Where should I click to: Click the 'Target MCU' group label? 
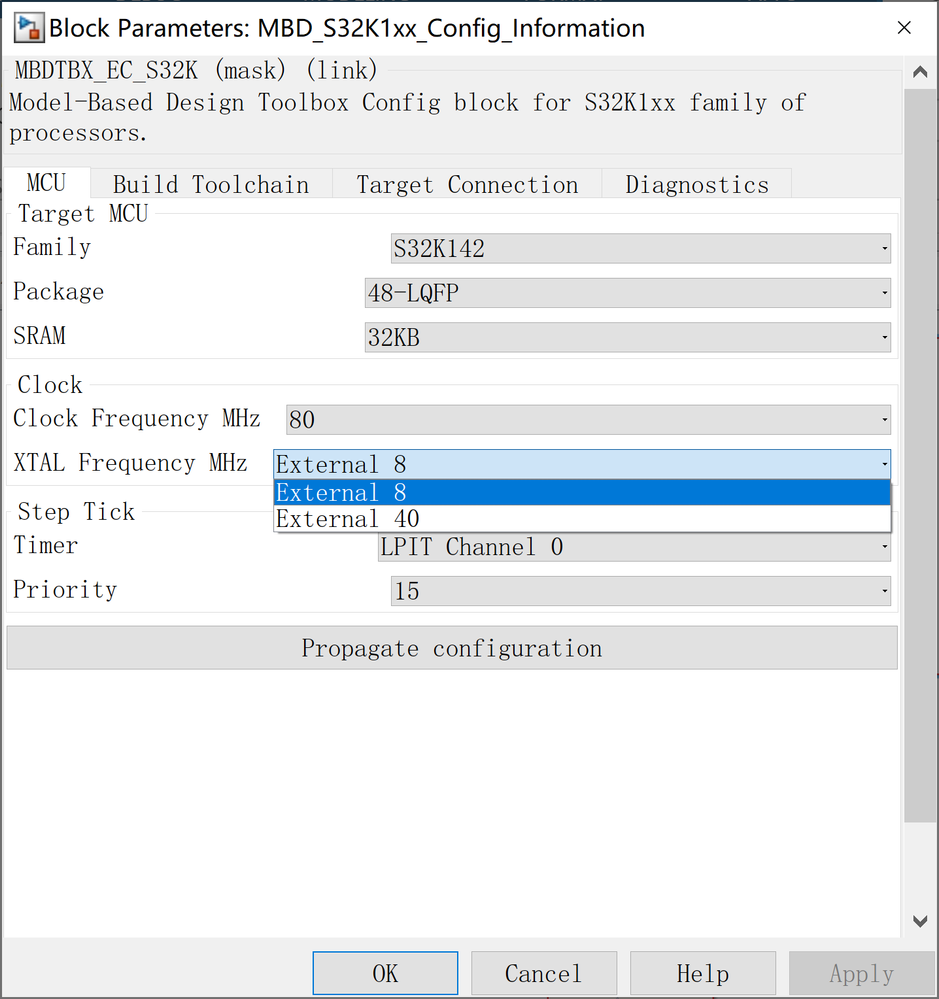tap(83, 213)
